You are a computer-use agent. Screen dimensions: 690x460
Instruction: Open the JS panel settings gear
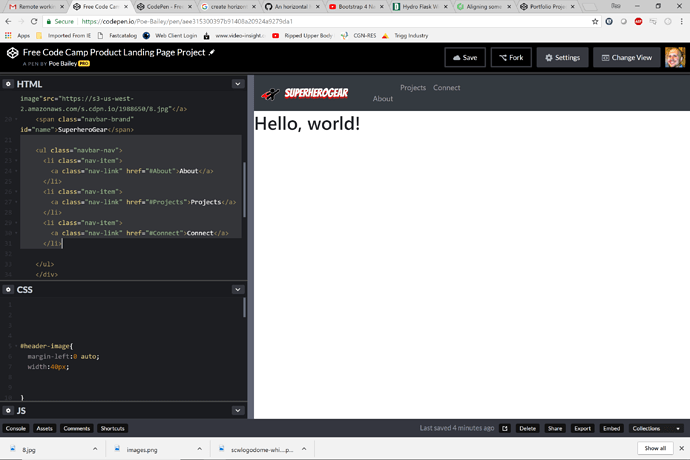click(8, 410)
